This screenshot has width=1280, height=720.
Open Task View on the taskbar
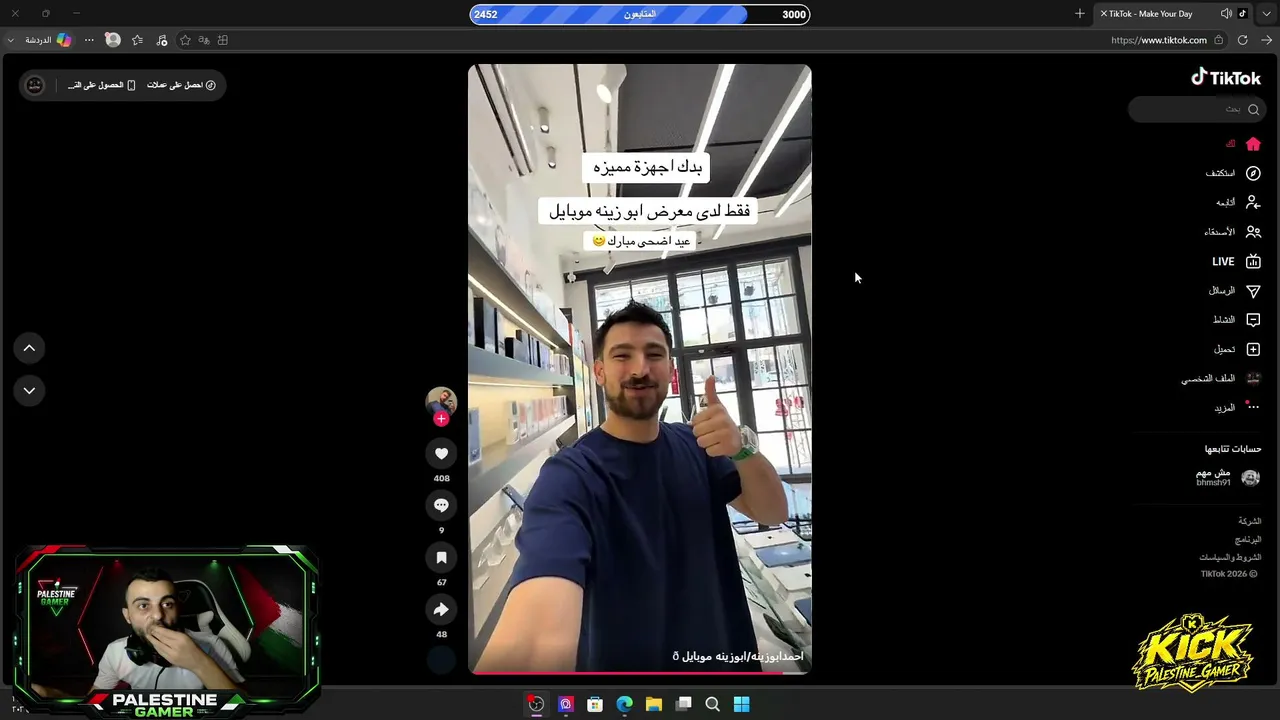[x=683, y=704]
